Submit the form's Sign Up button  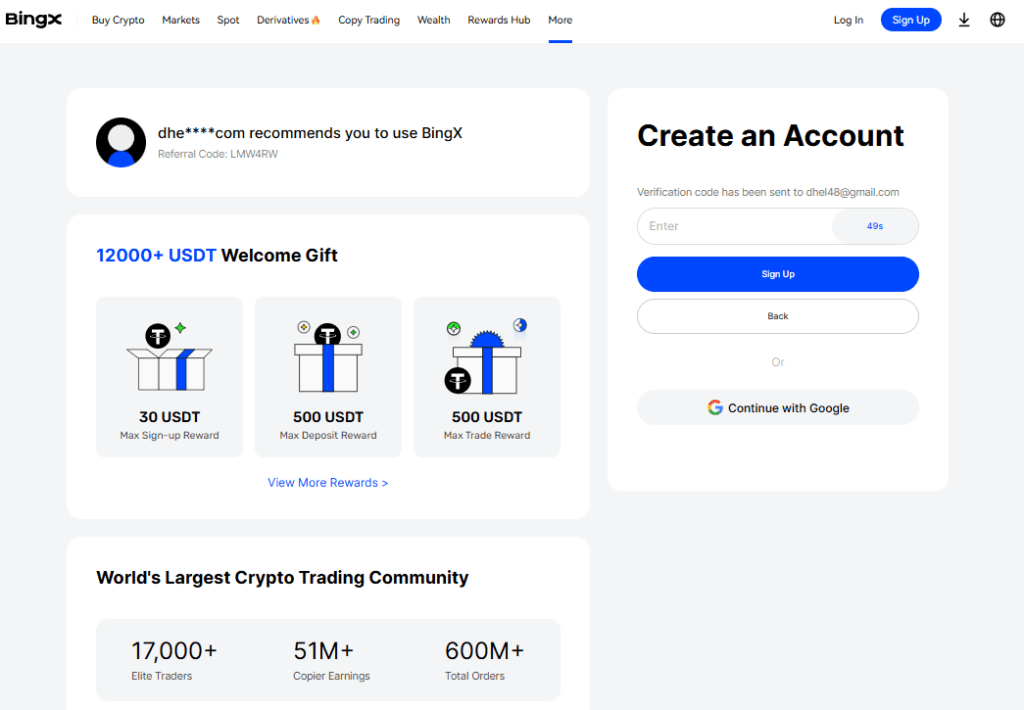coord(778,274)
